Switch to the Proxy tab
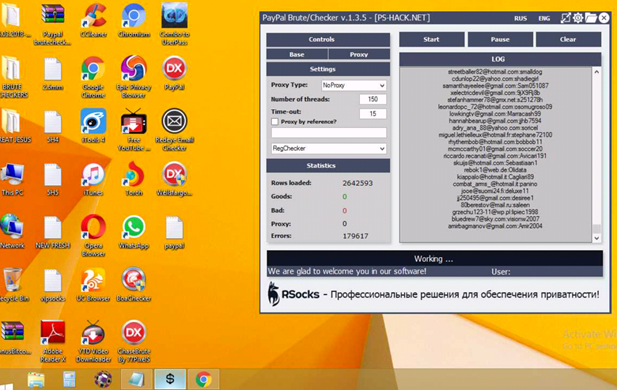Screen dimensions: 617x390 tap(359, 54)
